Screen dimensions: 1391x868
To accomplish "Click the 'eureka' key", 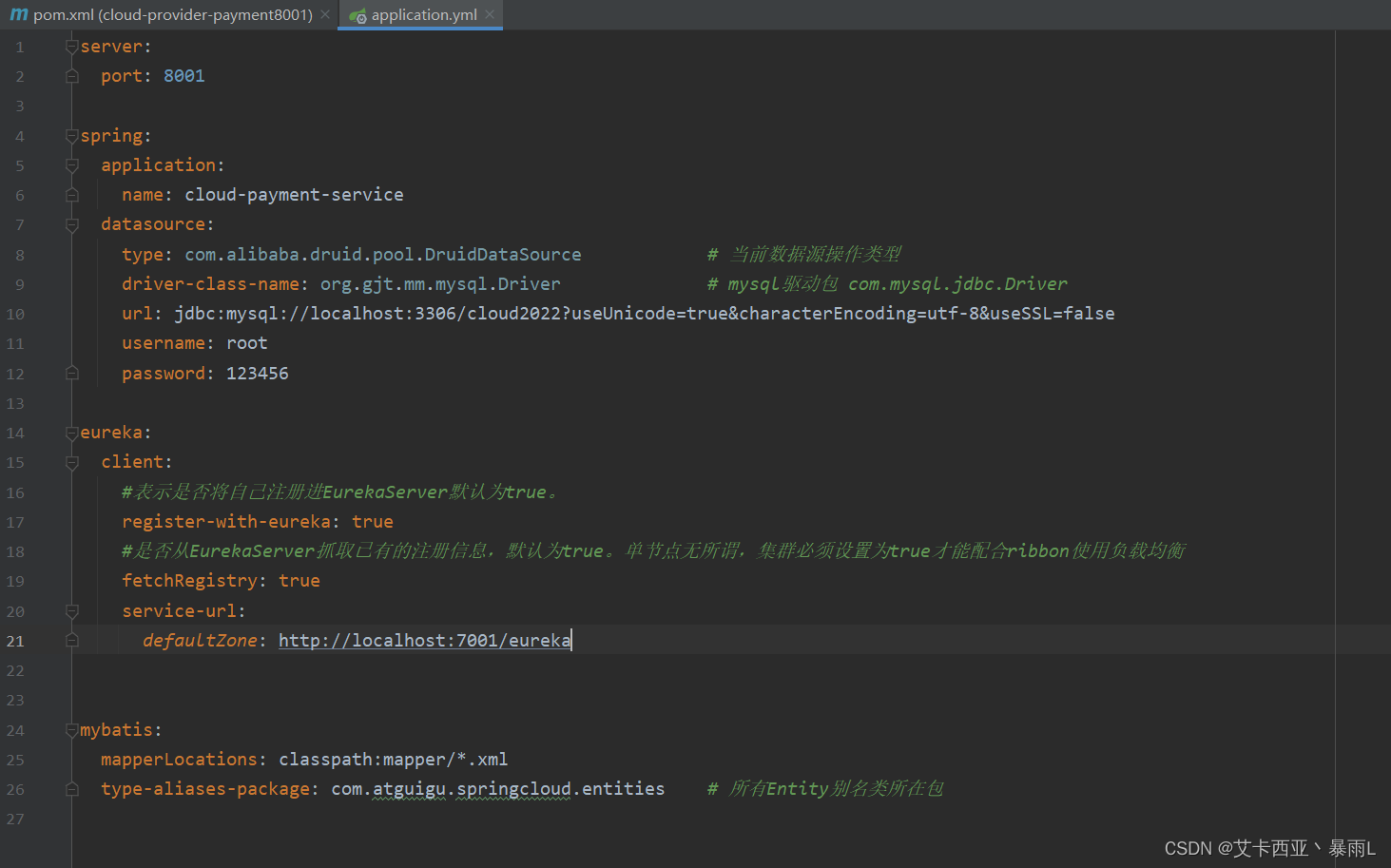I will coord(111,432).
